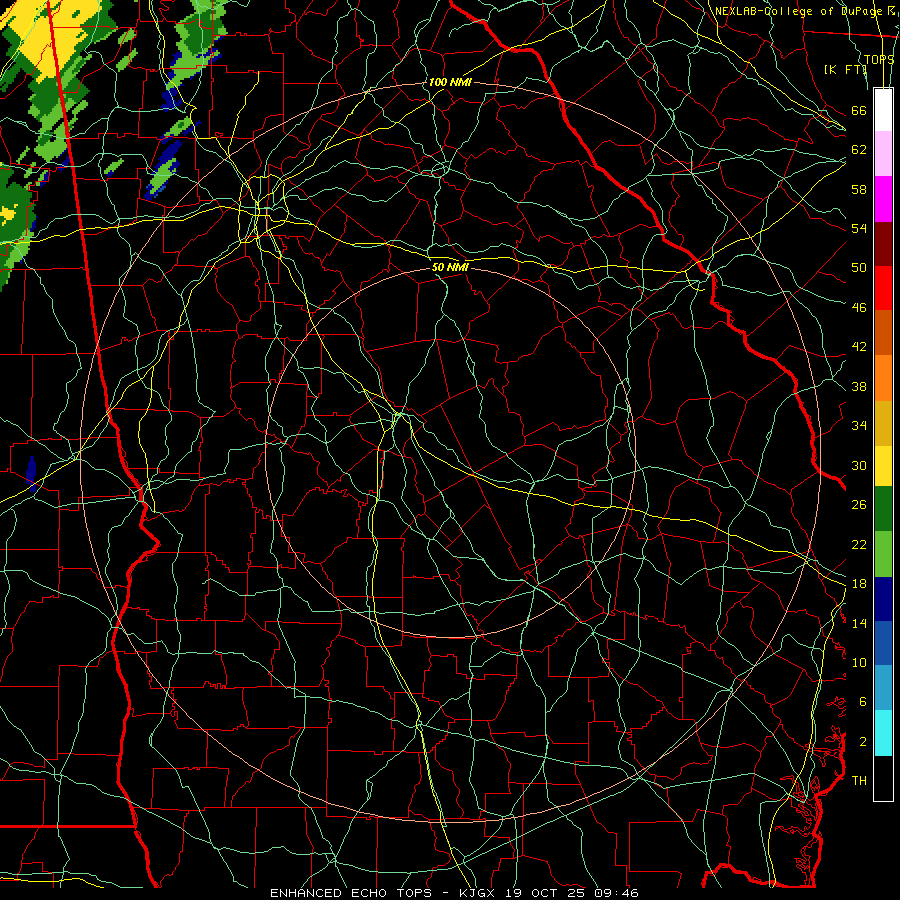Click the legend value "2"

[862, 742]
